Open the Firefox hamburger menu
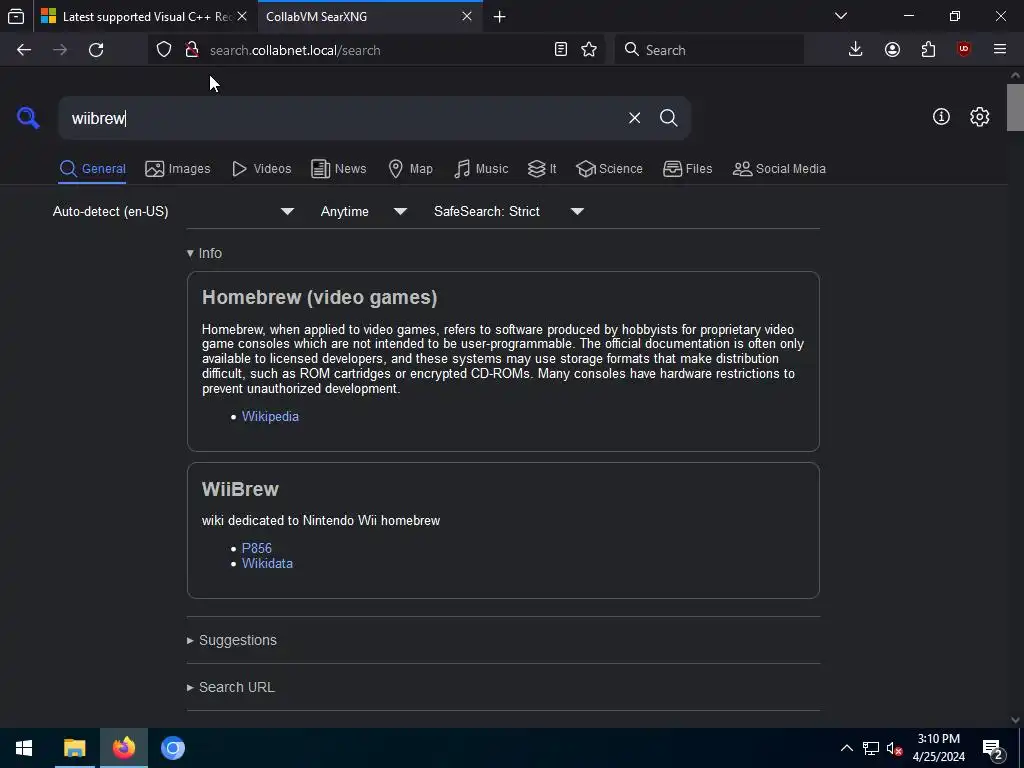1024x768 pixels. pos(1000,50)
